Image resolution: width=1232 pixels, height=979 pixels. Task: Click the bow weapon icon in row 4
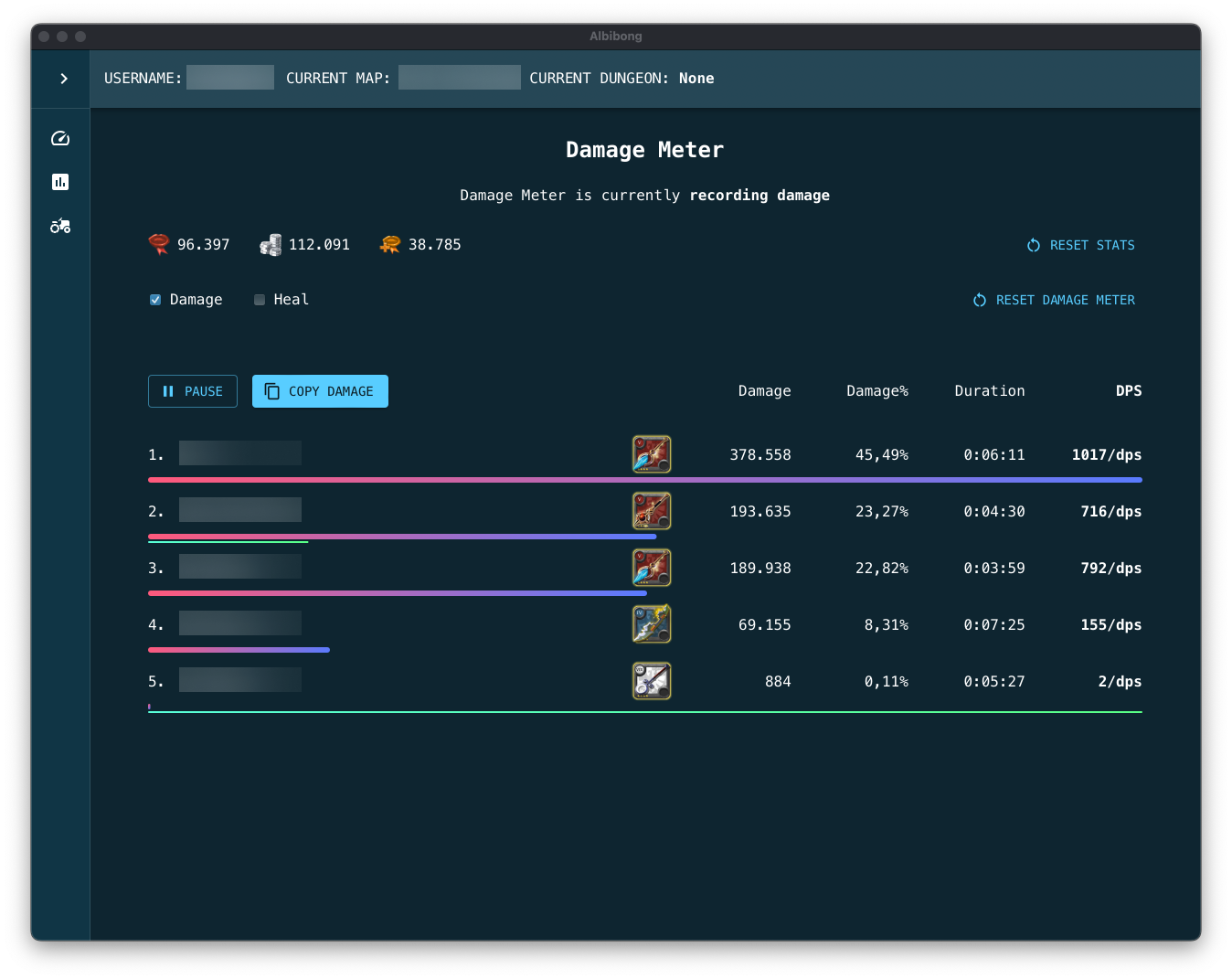pos(652,624)
